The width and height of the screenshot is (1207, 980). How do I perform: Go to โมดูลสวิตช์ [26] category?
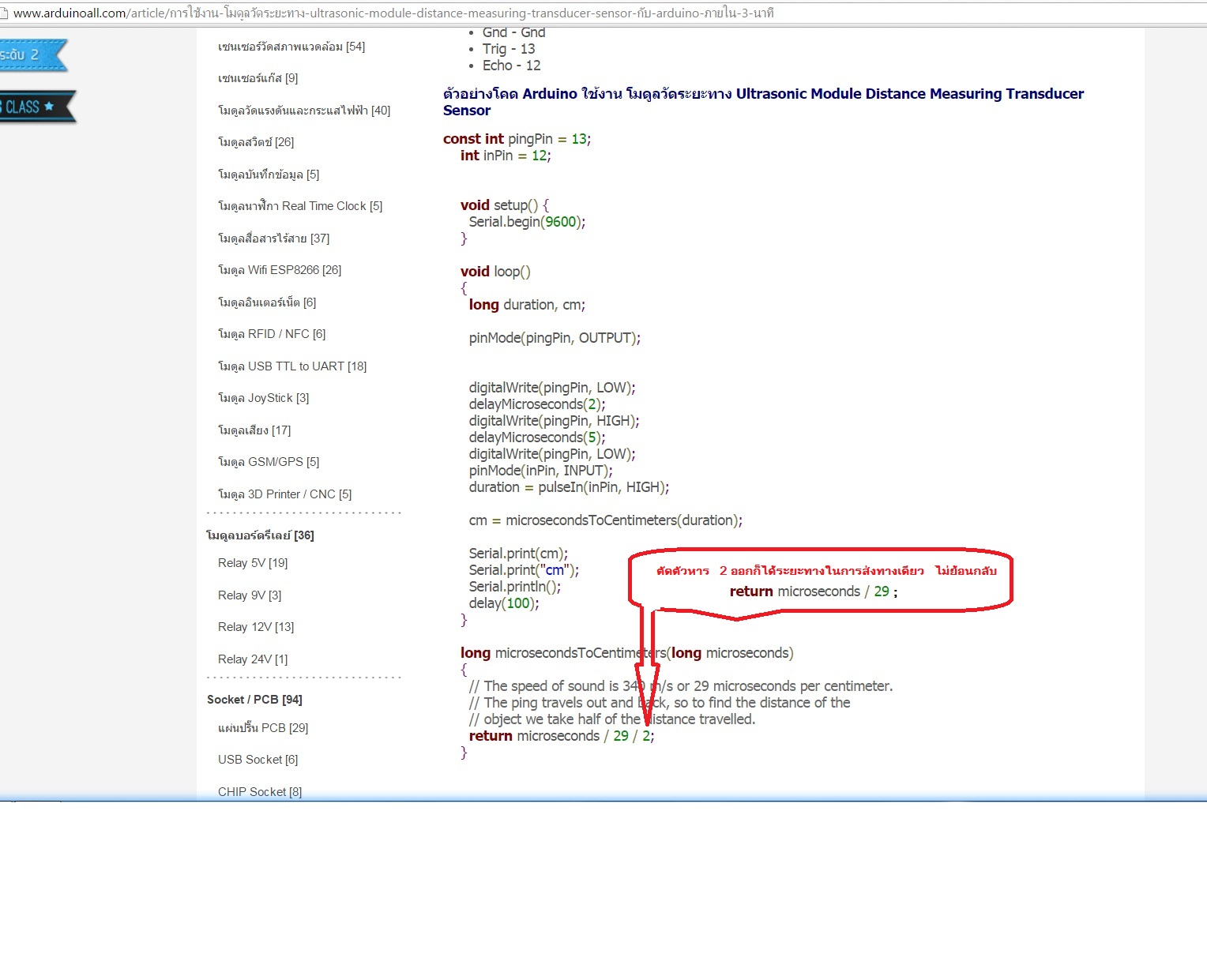(x=255, y=142)
